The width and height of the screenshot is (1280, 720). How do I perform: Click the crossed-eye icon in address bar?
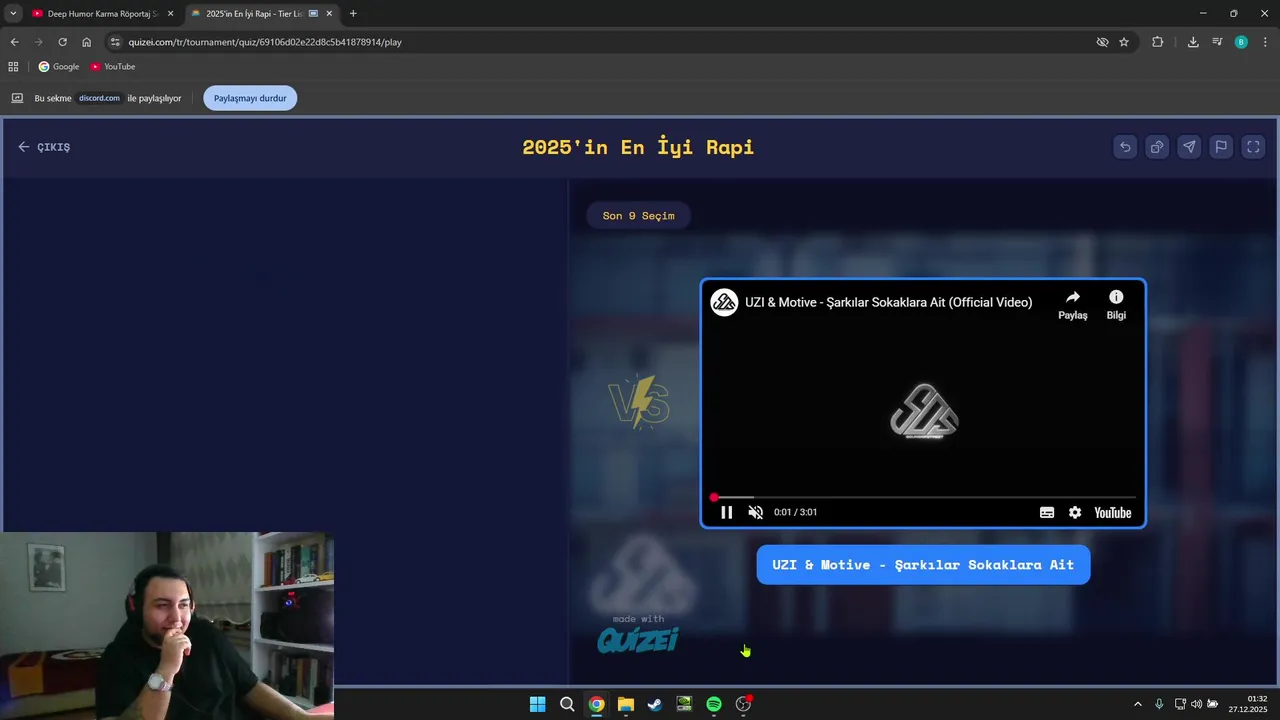[1102, 42]
